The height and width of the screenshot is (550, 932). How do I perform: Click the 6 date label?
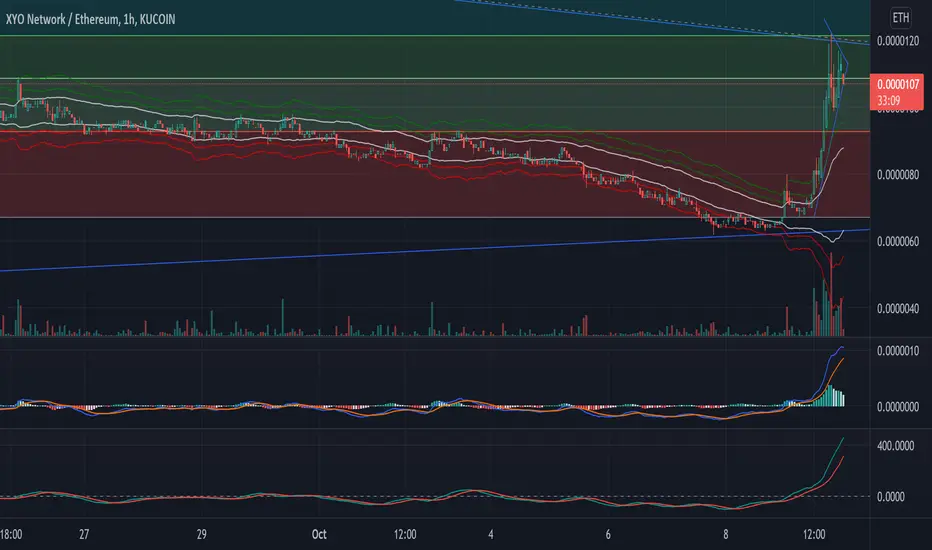(608, 535)
